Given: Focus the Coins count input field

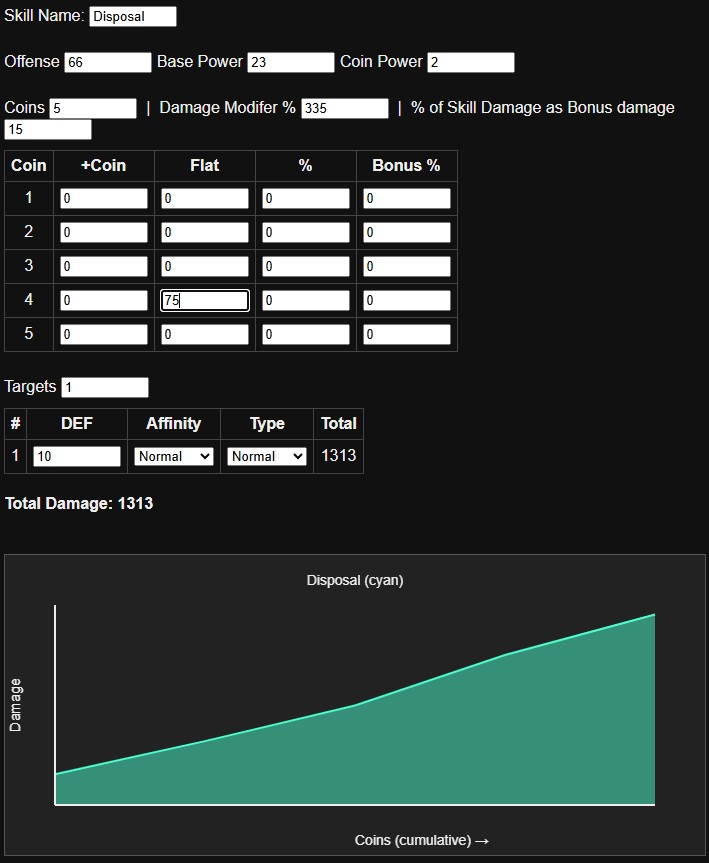Looking at the screenshot, I should coord(93,108).
